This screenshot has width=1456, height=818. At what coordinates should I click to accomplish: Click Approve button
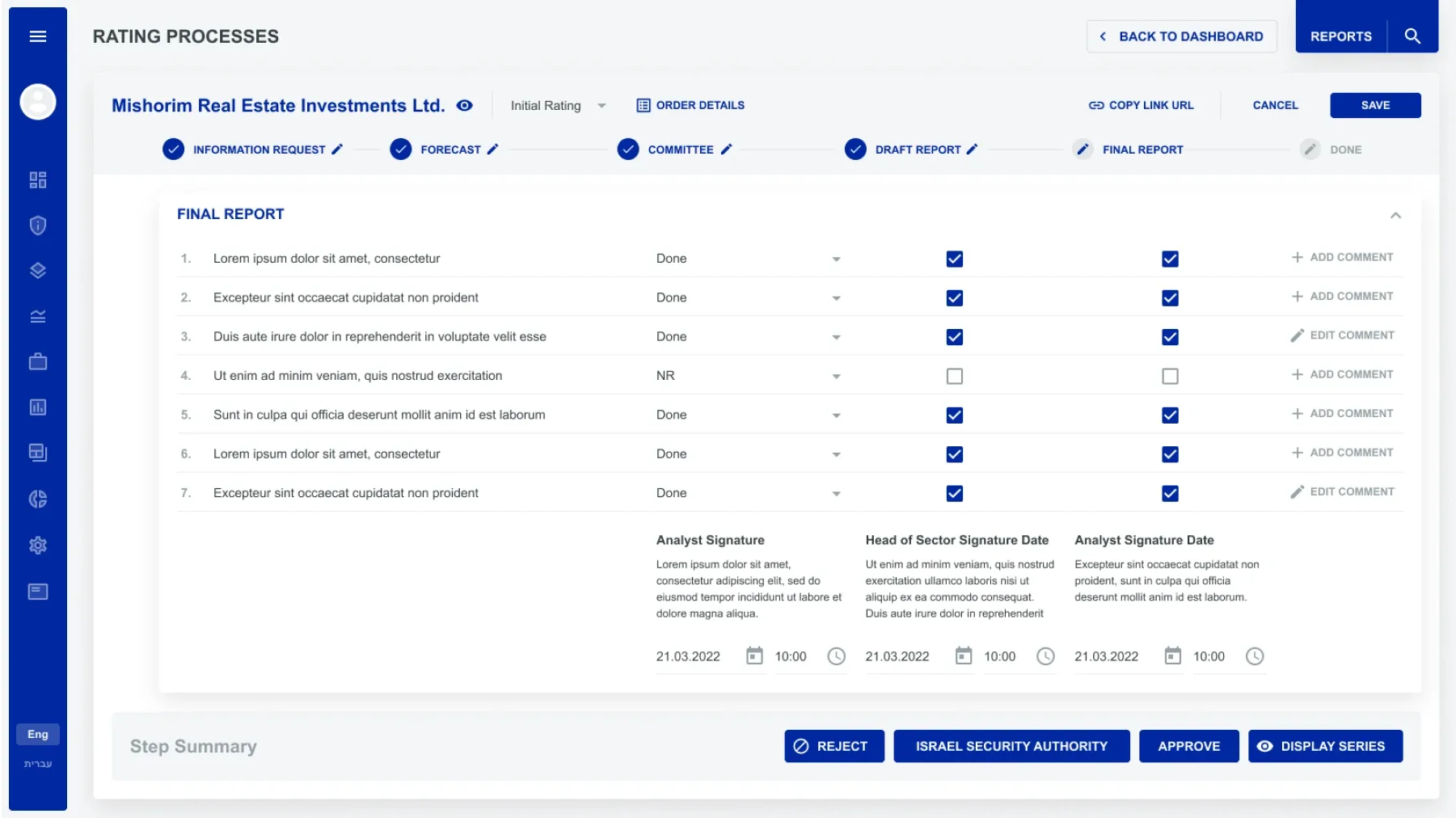1188,746
